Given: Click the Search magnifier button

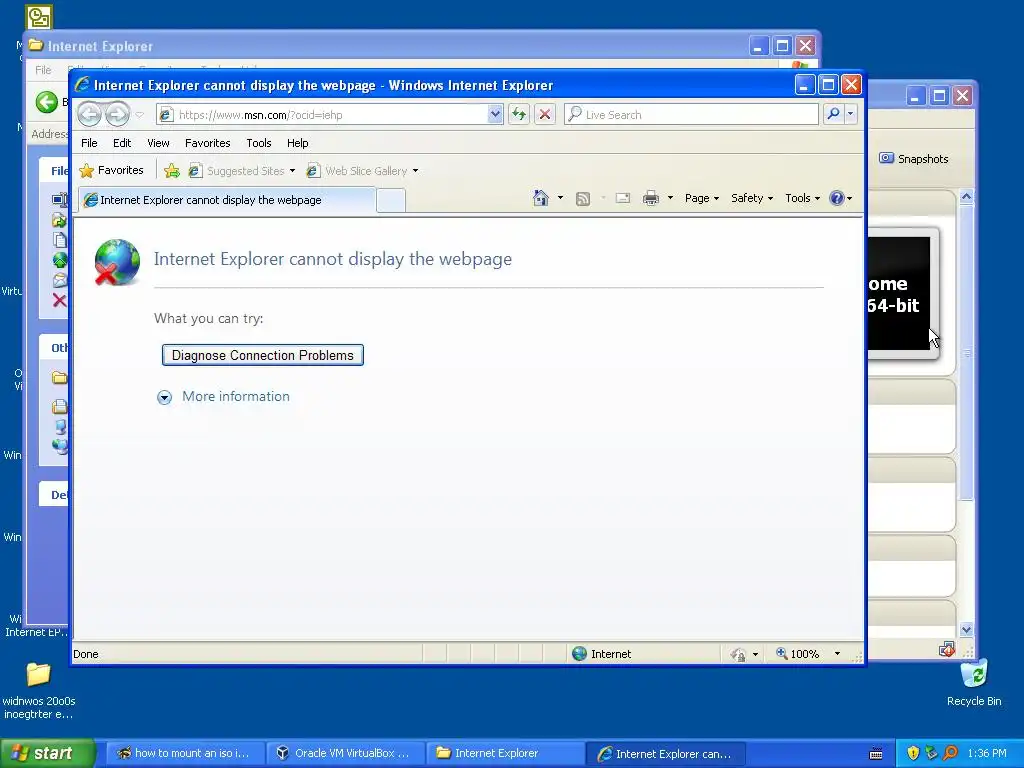Looking at the screenshot, I should [833, 114].
